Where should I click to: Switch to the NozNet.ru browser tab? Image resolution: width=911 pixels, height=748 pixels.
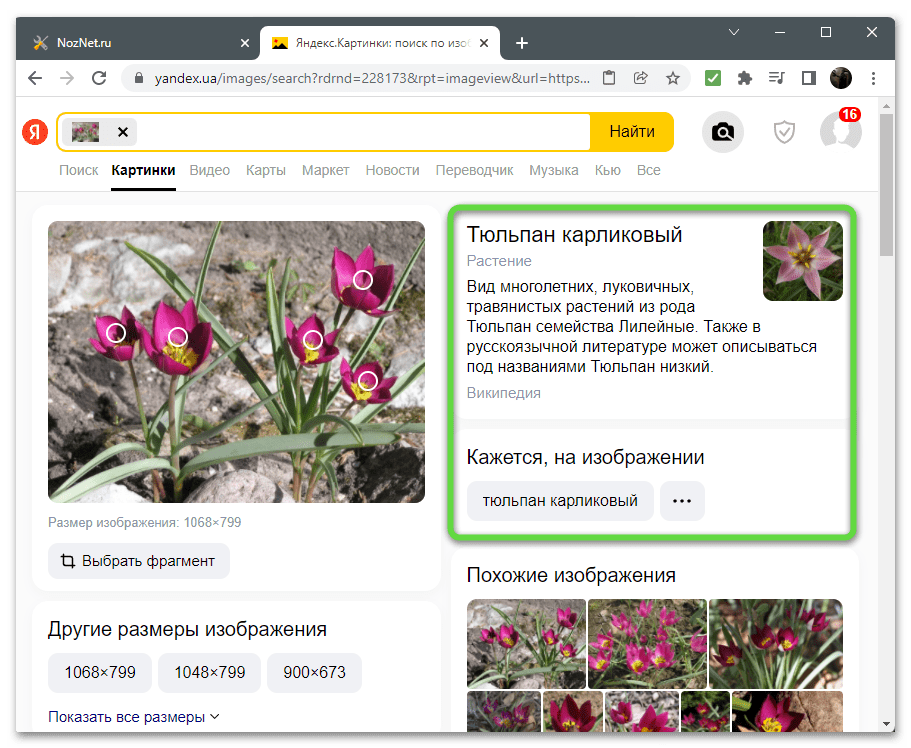138,43
